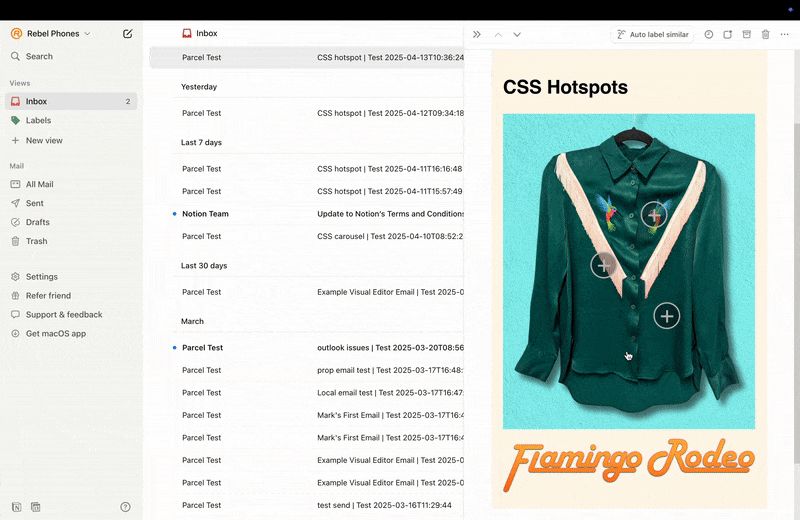The width and height of the screenshot is (800, 520).
Task: Click the Support speech bubble icon
Action: tap(15, 314)
